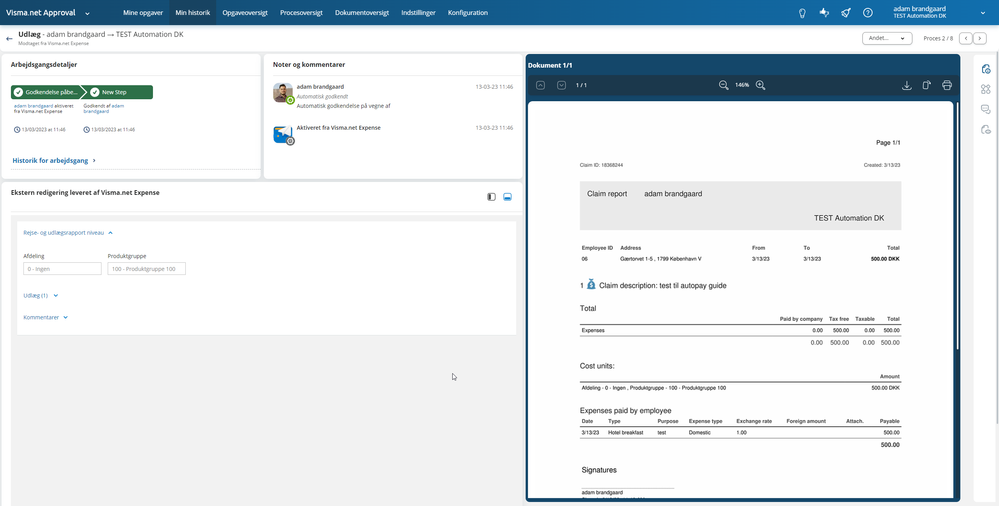Open Procesoversigt tab

click(301, 13)
